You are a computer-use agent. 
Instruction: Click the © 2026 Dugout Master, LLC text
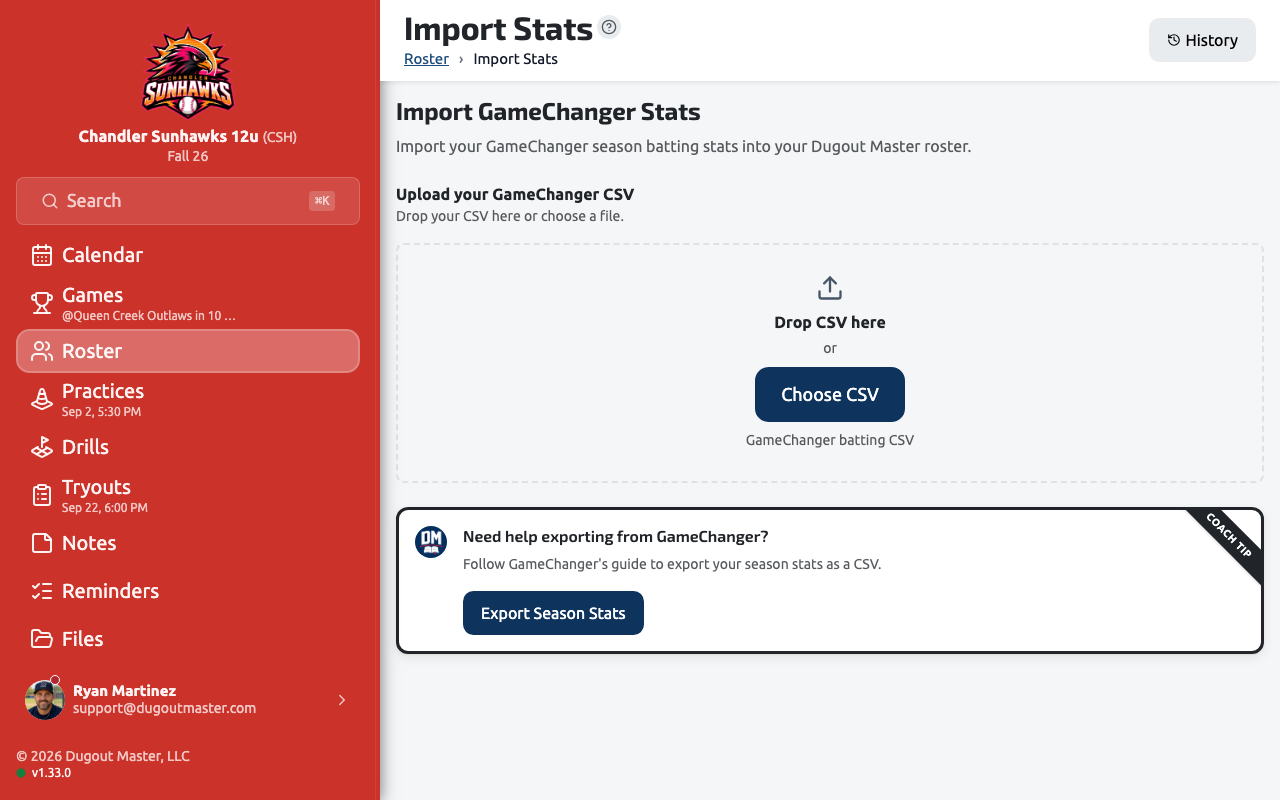pyautogui.click(x=103, y=756)
